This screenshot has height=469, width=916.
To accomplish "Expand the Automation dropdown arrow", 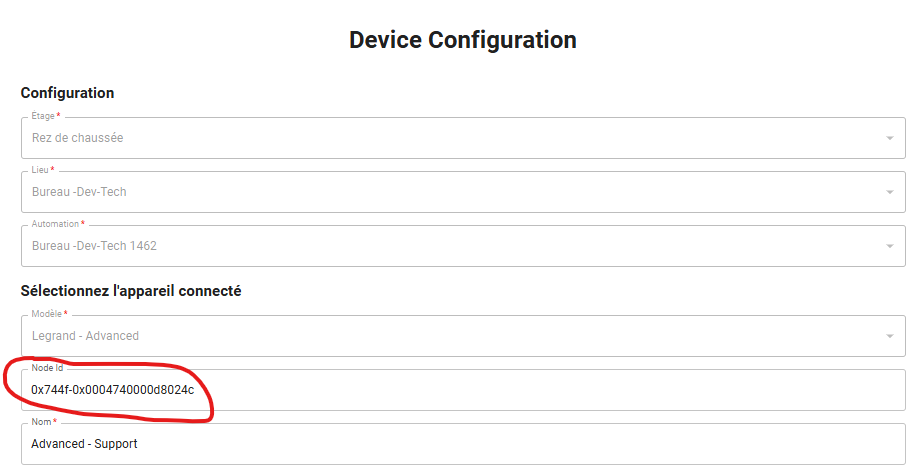I will (x=889, y=246).
